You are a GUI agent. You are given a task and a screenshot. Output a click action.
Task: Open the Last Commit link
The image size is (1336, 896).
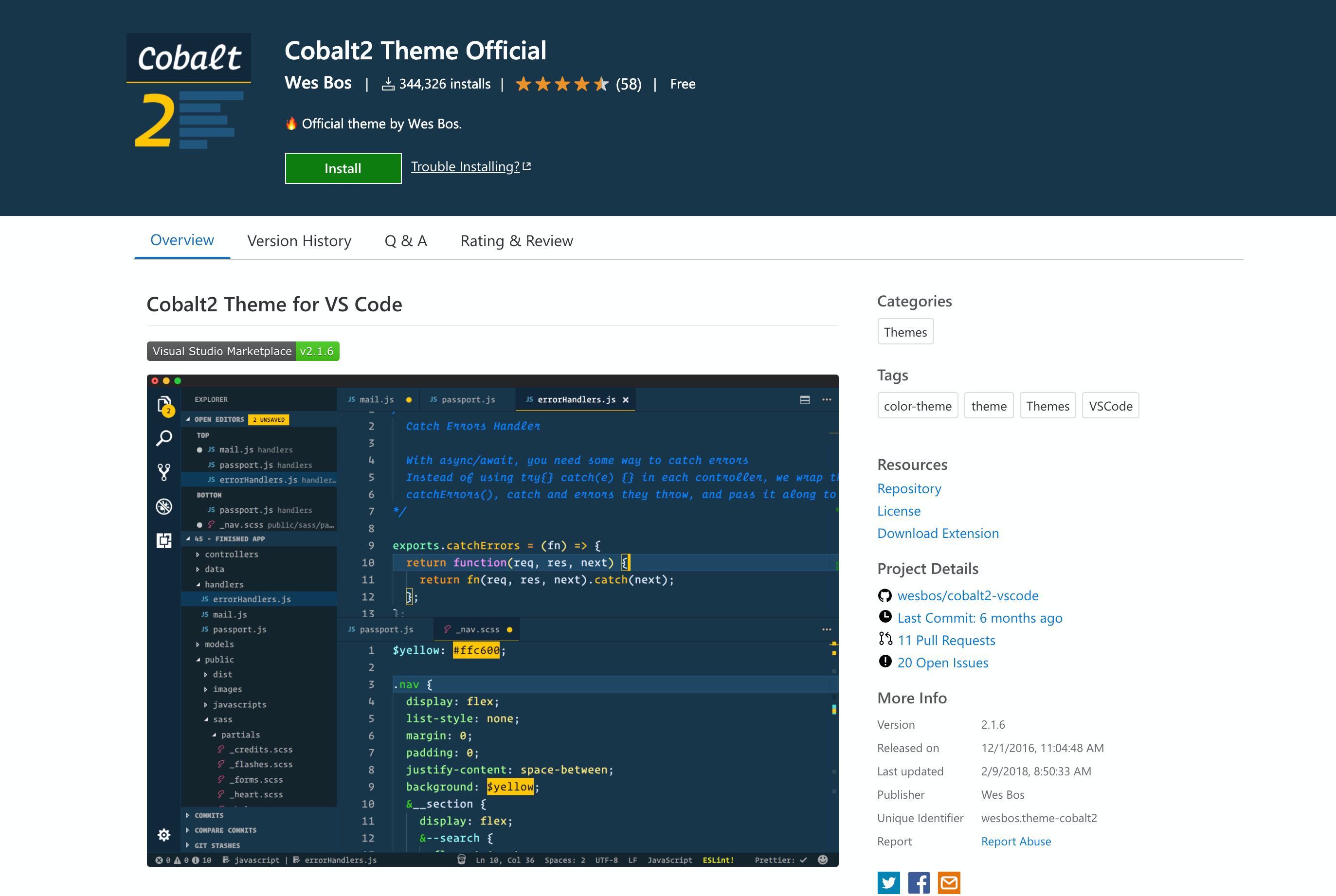coord(979,618)
